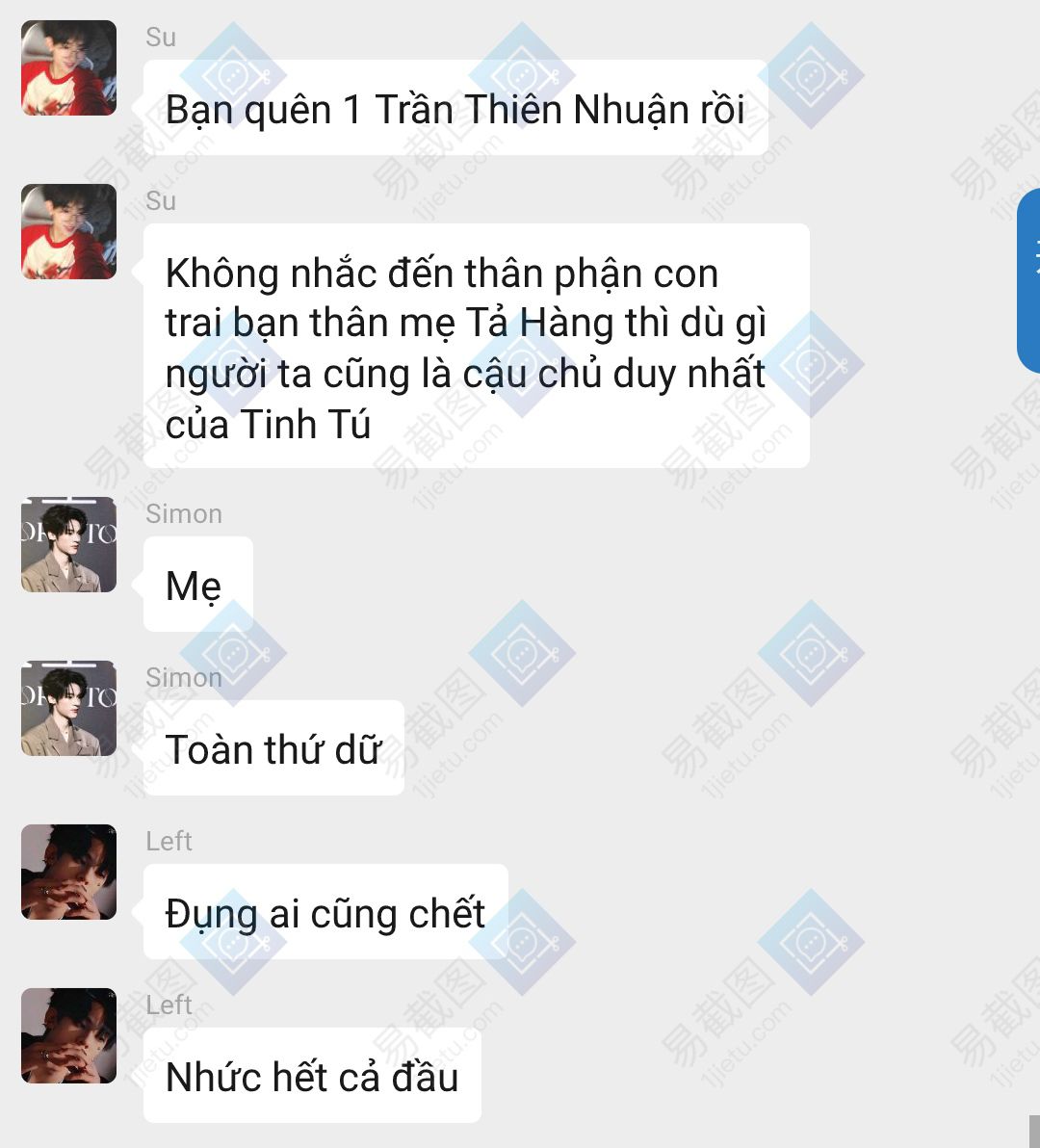Open Simon's avatar beside the "Mẹ" message
Image resolution: width=1040 pixels, height=1148 pixels.
point(68,545)
